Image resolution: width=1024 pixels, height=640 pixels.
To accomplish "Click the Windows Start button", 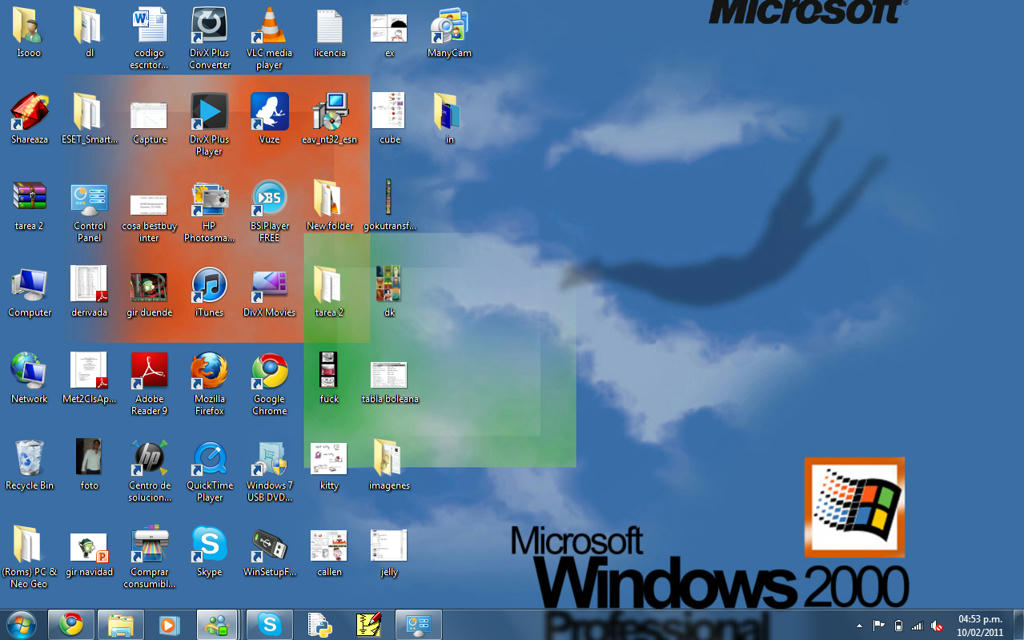I will tap(20, 625).
